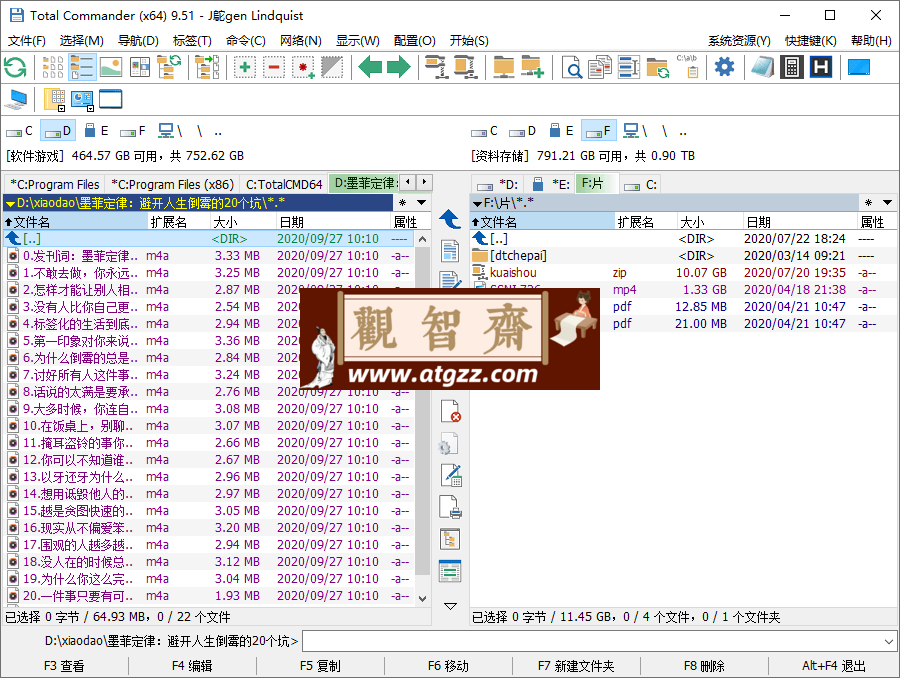Image resolution: width=900 pixels, height=678 pixels.
Task: Go back with the green left arrow
Action: (x=370, y=67)
